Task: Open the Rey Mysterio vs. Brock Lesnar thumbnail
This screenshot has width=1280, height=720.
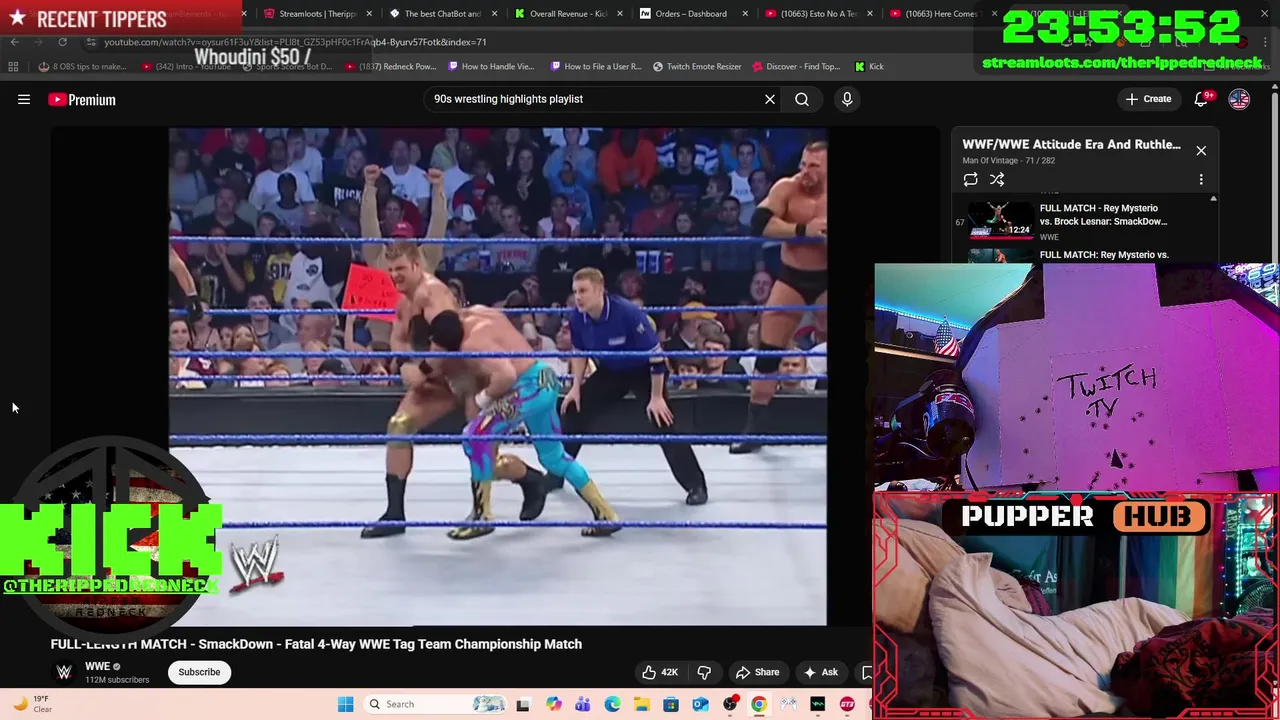Action: click(1001, 220)
